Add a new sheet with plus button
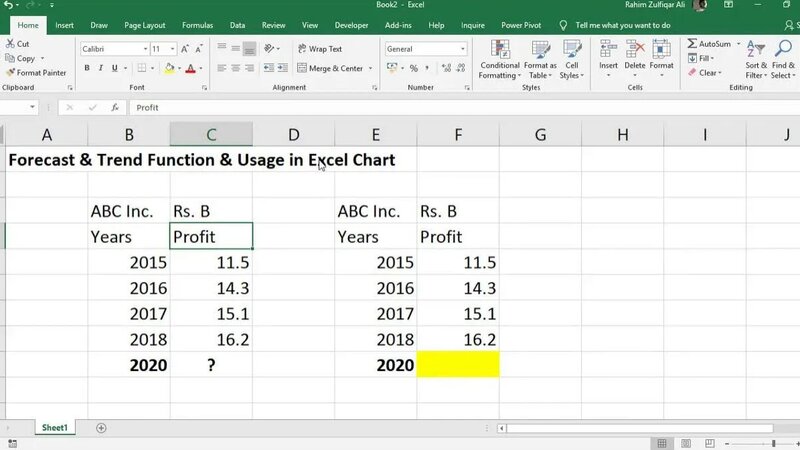Image resolution: width=800 pixels, height=450 pixels. (x=101, y=428)
